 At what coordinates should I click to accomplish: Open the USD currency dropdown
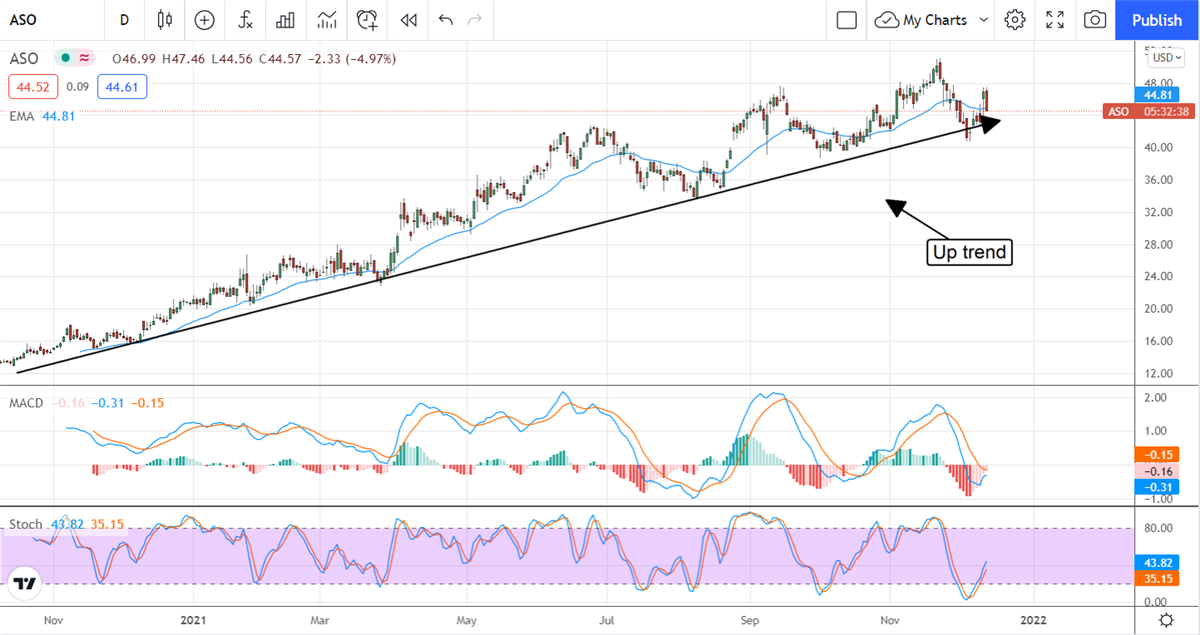click(1162, 58)
